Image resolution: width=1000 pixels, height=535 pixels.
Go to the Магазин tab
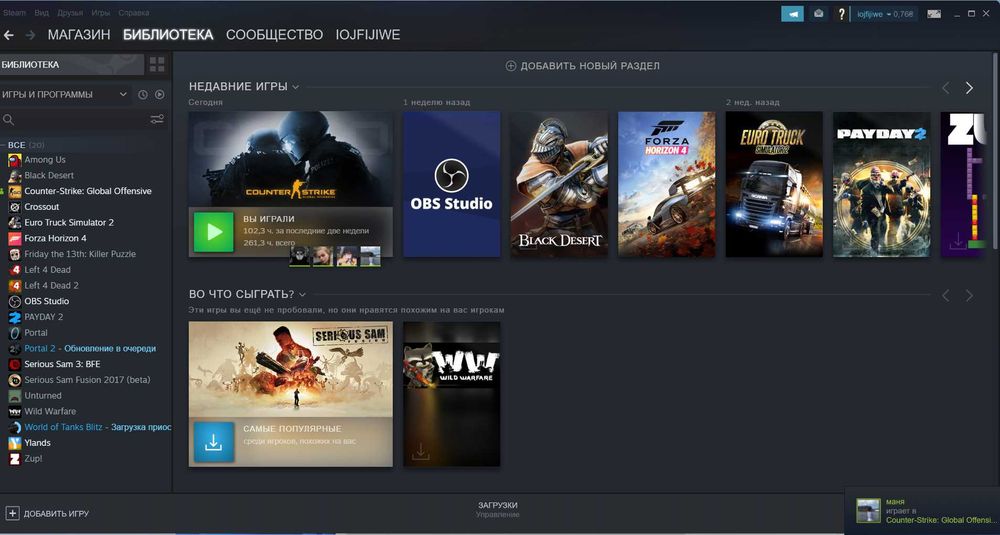pos(79,35)
